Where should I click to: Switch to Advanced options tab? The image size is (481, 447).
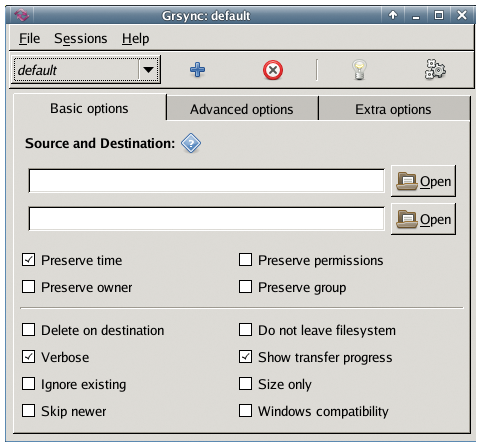(242, 109)
